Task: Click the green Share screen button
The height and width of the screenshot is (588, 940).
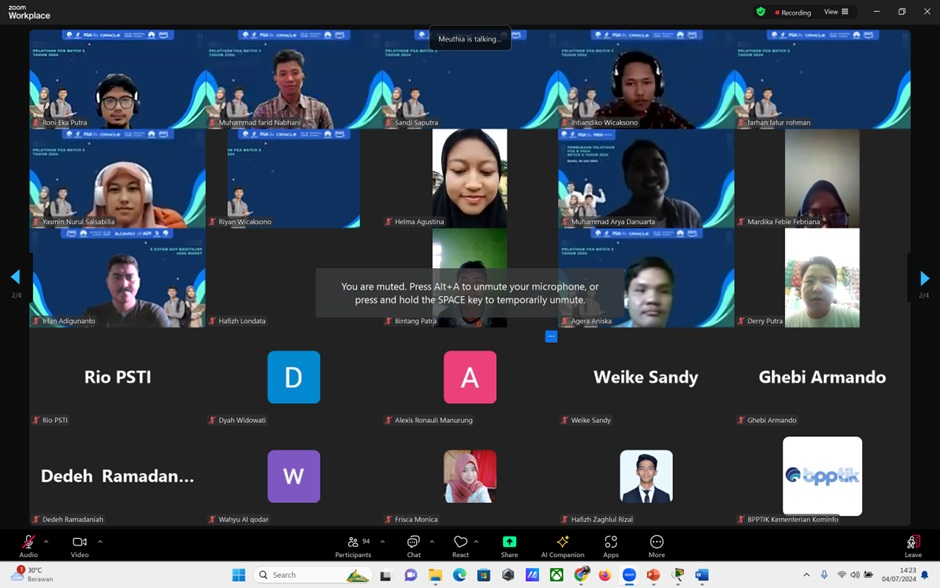Action: click(509, 543)
